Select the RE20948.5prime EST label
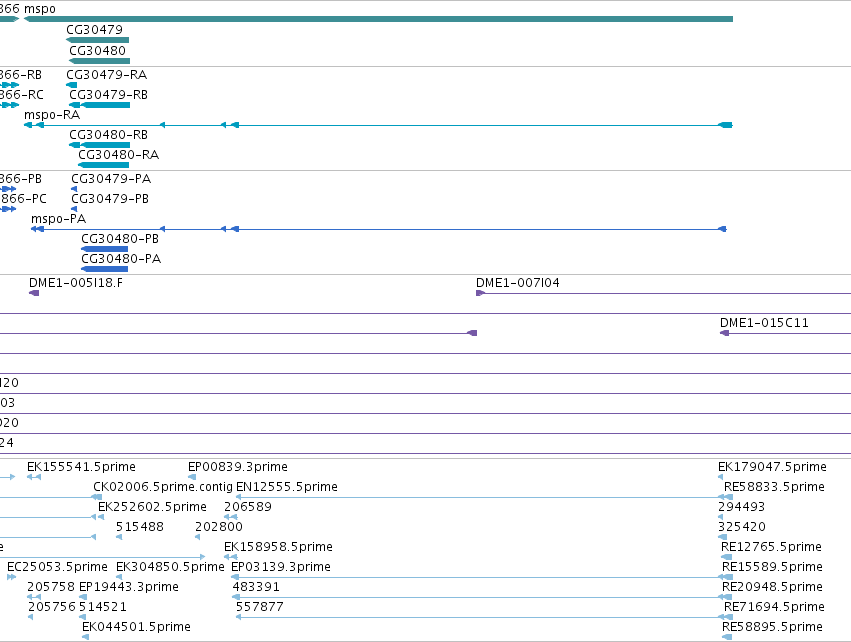 click(x=772, y=587)
